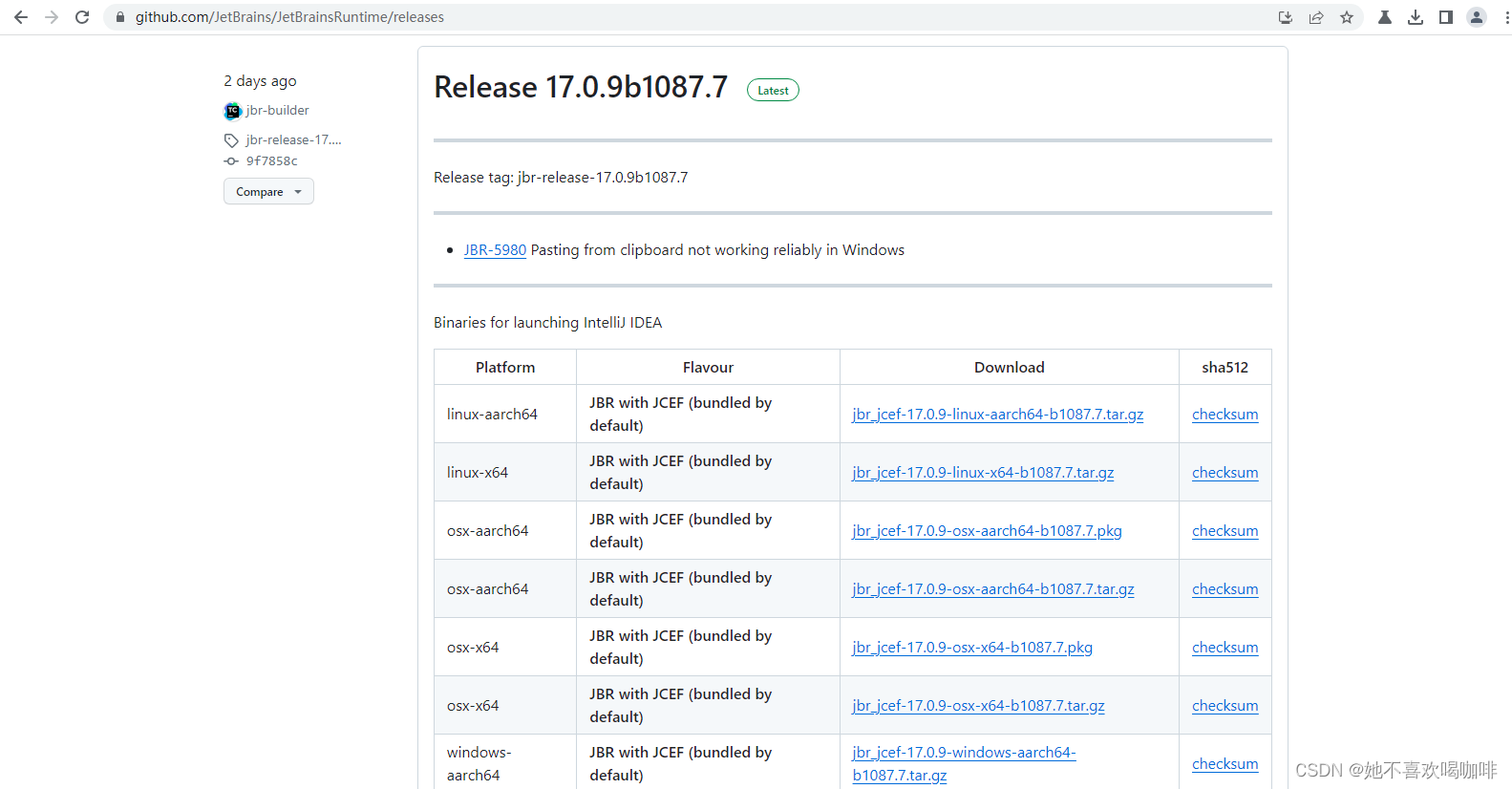Open checksum for windows-aarch64 row
The width and height of the screenshot is (1512, 789).
[x=1225, y=764]
